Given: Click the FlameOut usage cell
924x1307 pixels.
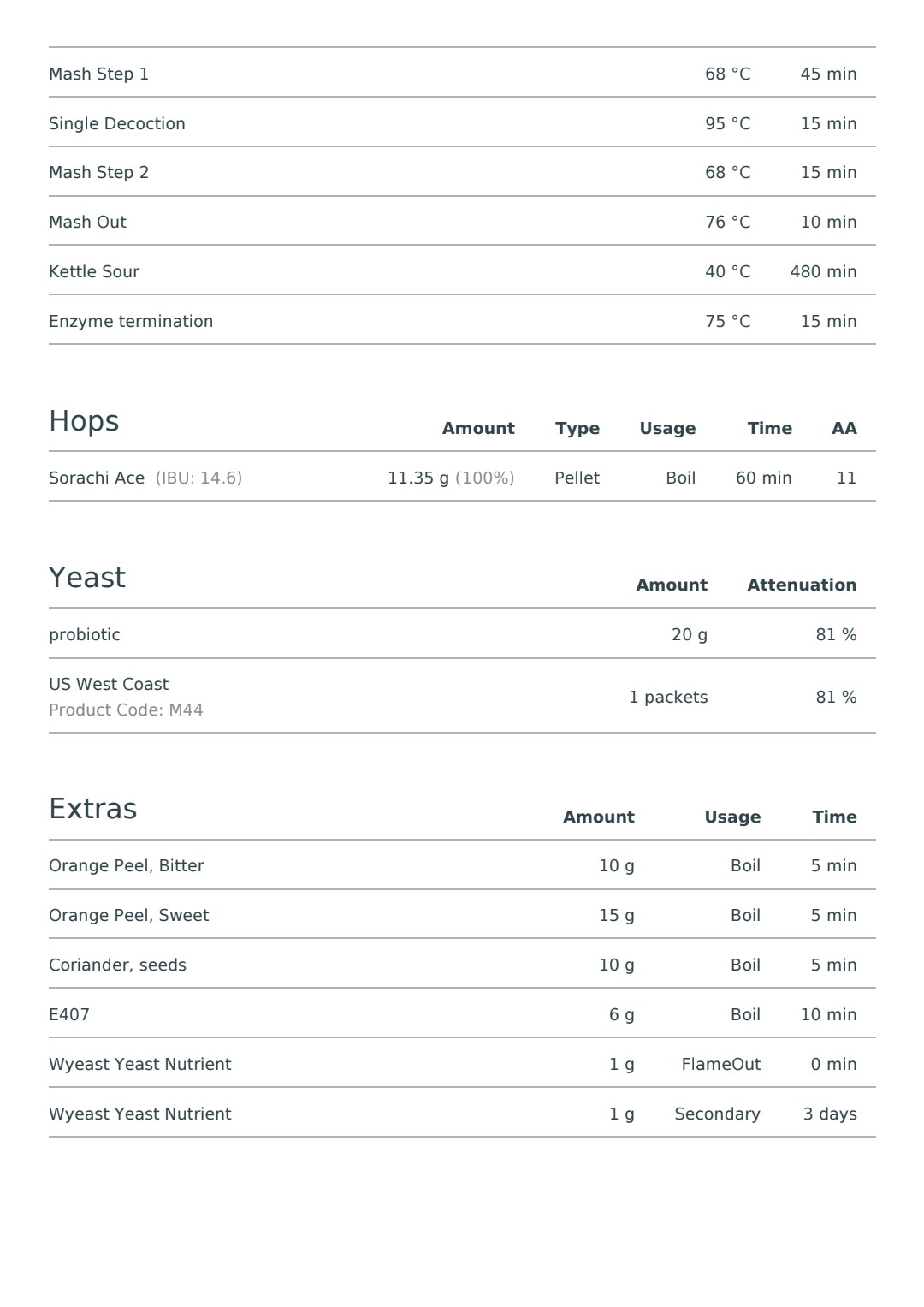Looking at the screenshot, I should 720,1064.
